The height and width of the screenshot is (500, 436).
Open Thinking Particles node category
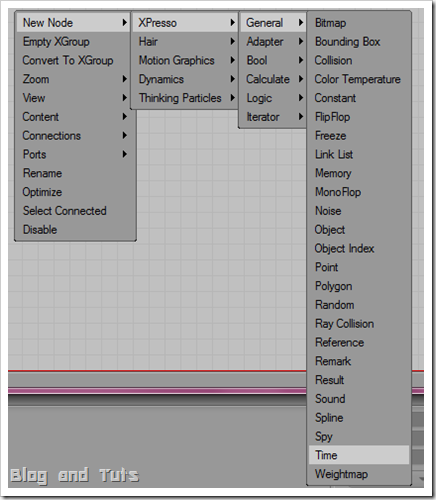(185, 98)
